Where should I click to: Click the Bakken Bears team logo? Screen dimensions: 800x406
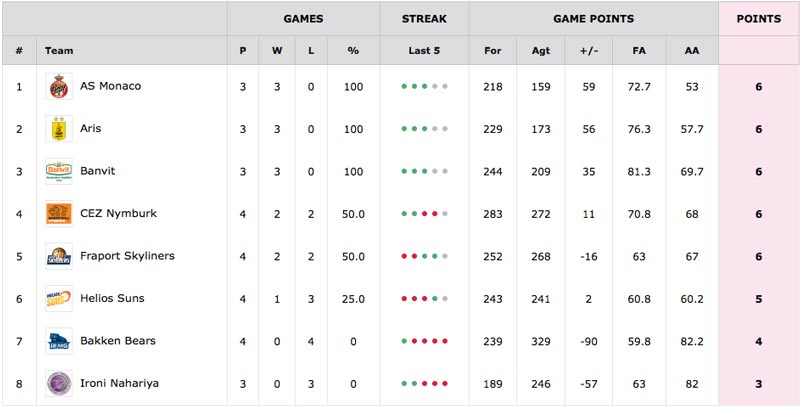(x=59, y=341)
